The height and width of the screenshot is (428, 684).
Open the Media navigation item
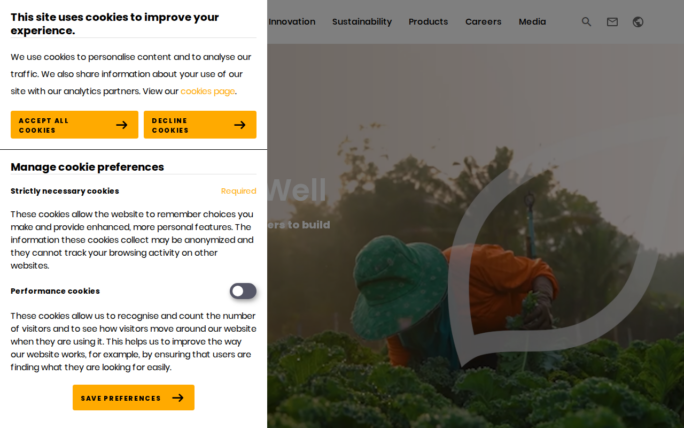532,22
